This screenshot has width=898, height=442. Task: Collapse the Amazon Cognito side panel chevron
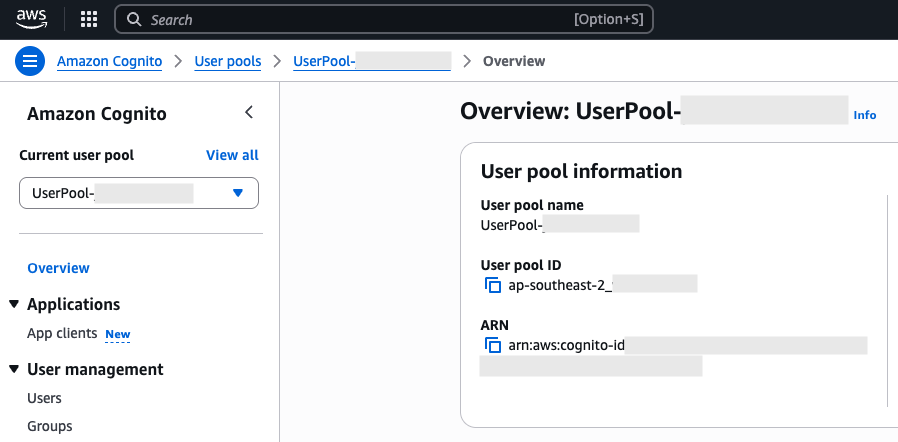click(249, 112)
